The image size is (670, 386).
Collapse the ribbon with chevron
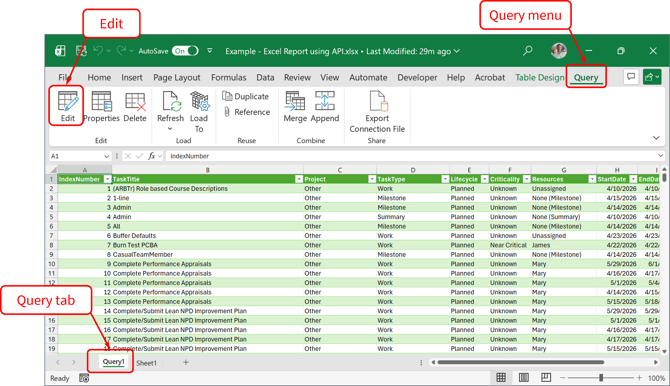point(656,138)
